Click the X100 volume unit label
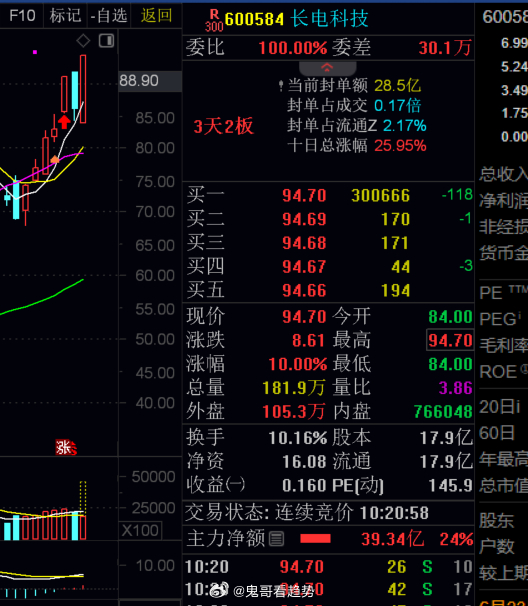528x606 pixels. point(140,530)
